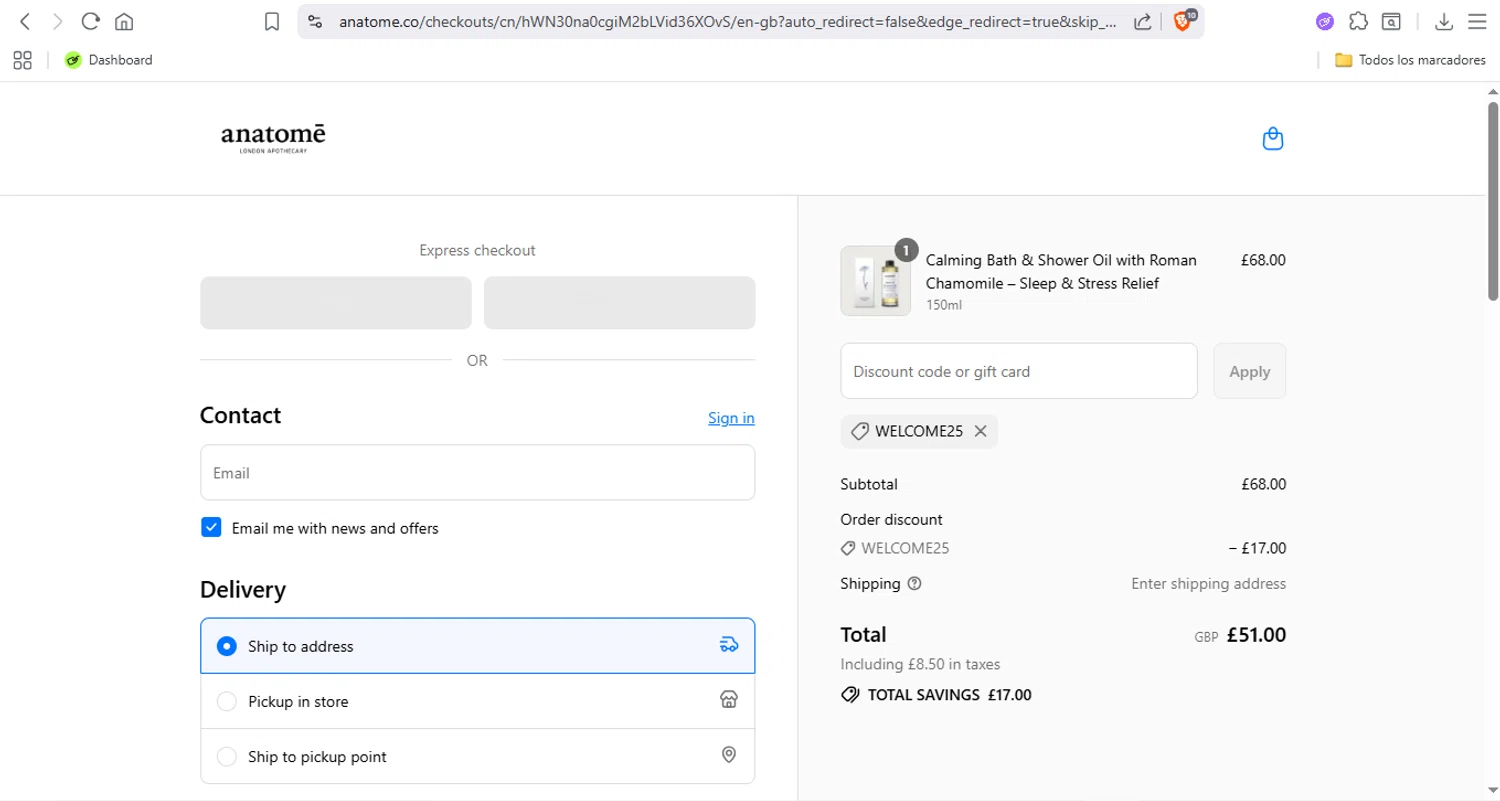Click the location pin icon for pickup point
The height and width of the screenshot is (801, 1500).
[x=729, y=755]
